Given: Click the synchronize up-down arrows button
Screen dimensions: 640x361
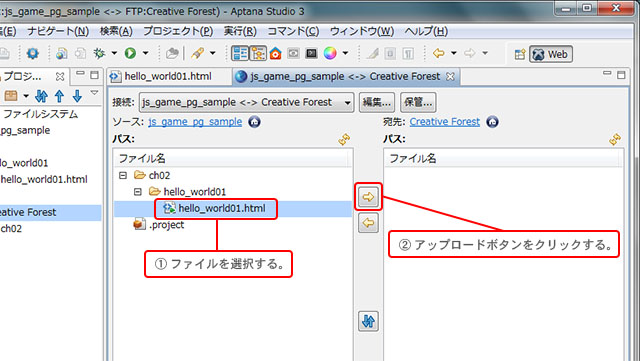Looking at the screenshot, I should (x=368, y=321).
